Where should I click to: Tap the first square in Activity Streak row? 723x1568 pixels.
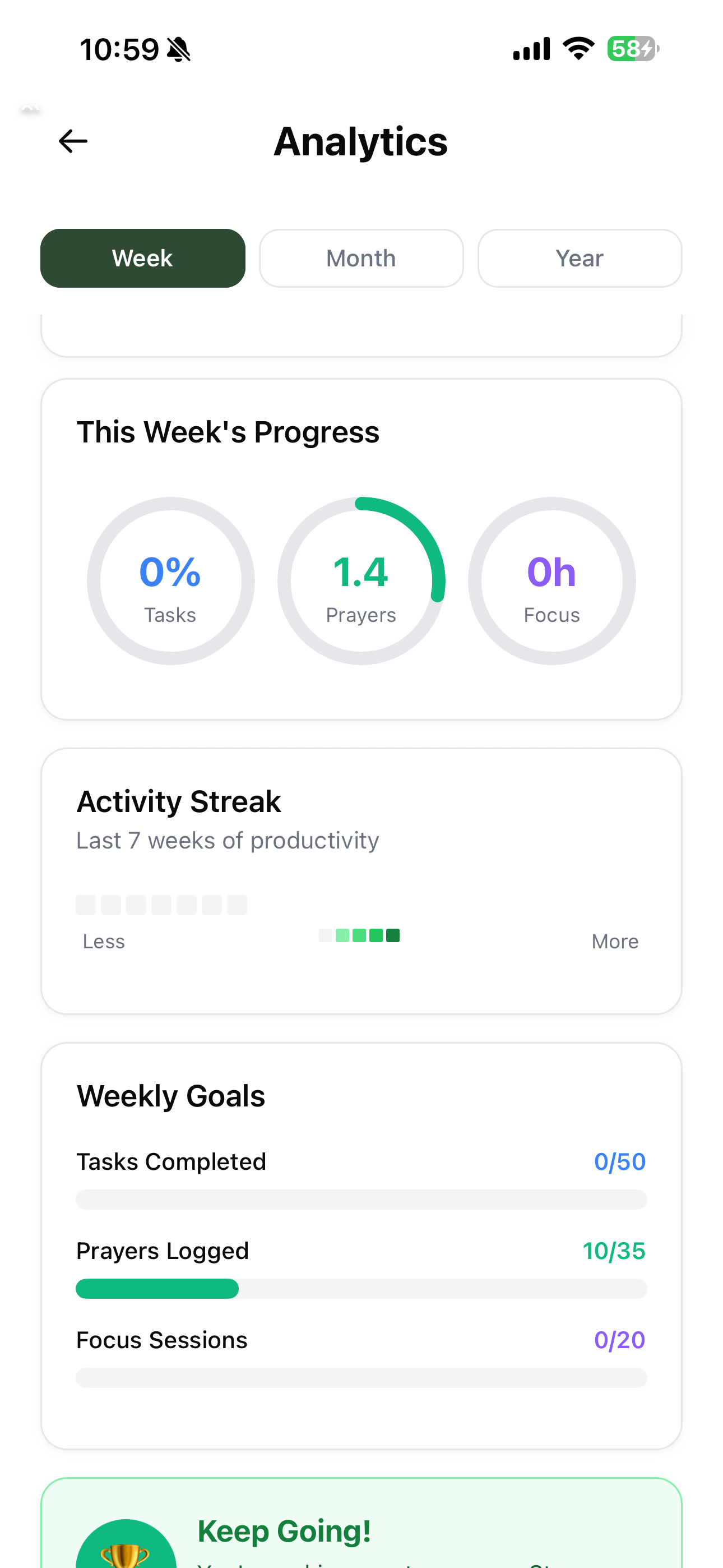point(85,905)
